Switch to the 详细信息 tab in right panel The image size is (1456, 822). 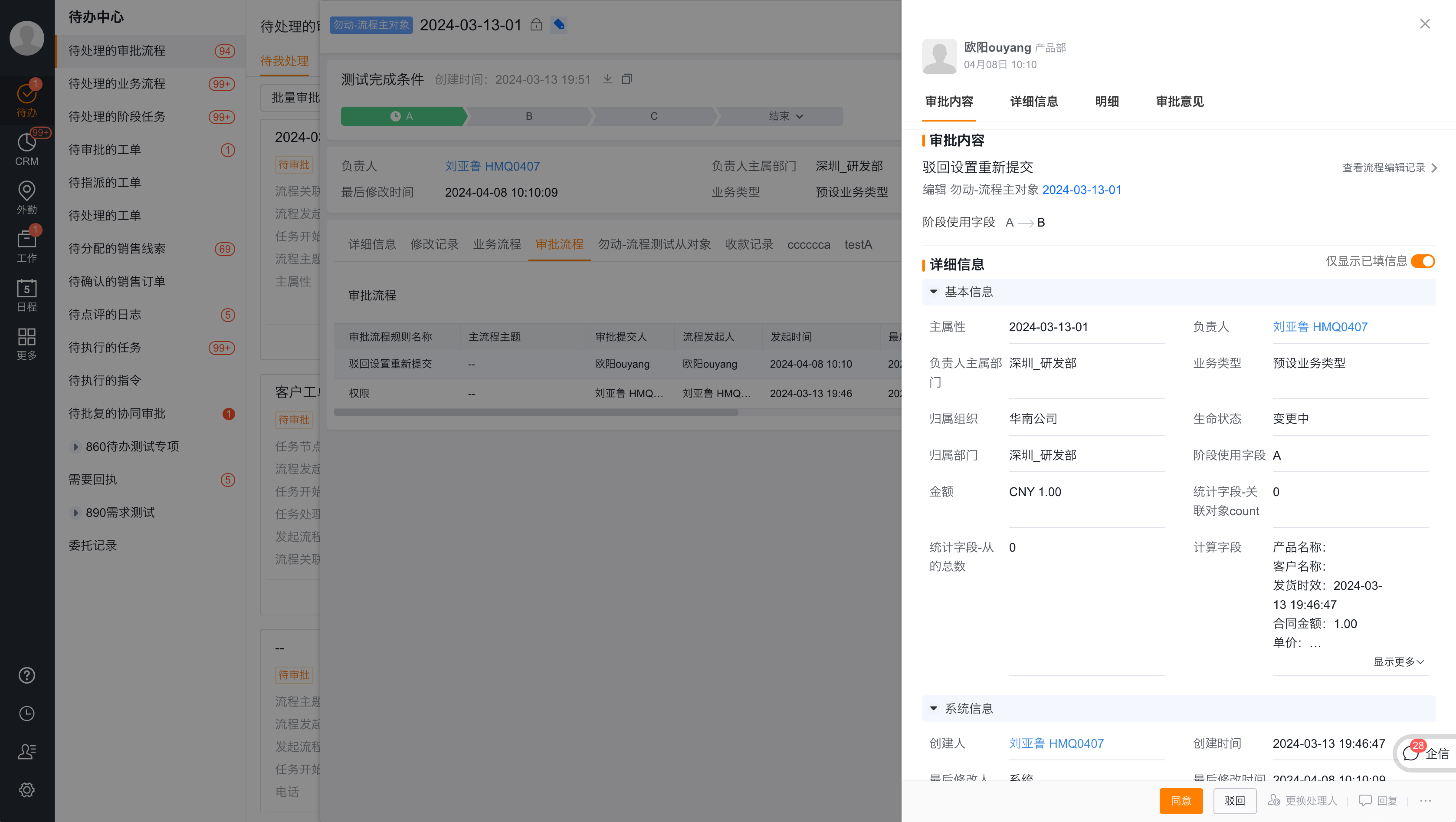1034,102
